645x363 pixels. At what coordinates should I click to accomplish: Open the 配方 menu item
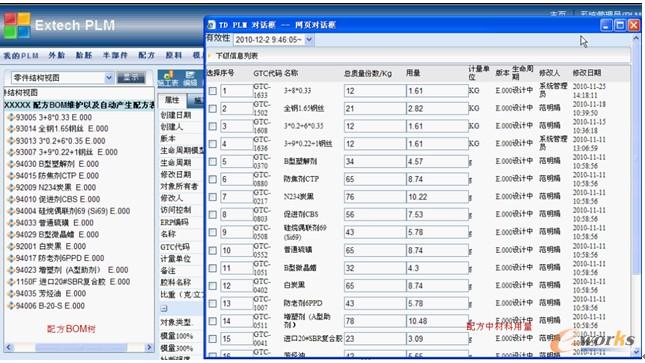pyautogui.click(x=146, y=55)
